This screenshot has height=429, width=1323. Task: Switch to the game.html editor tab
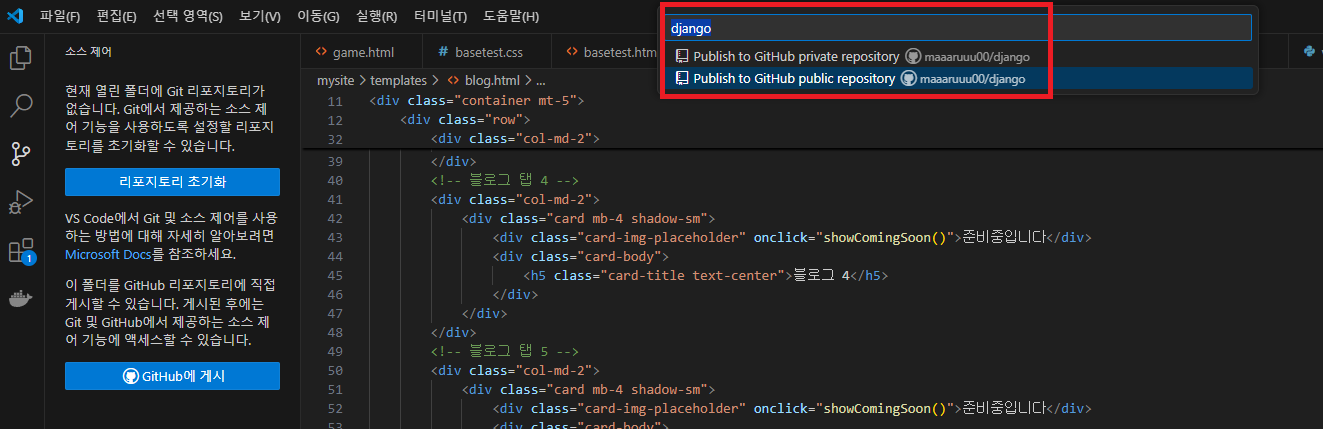(361, 52)
